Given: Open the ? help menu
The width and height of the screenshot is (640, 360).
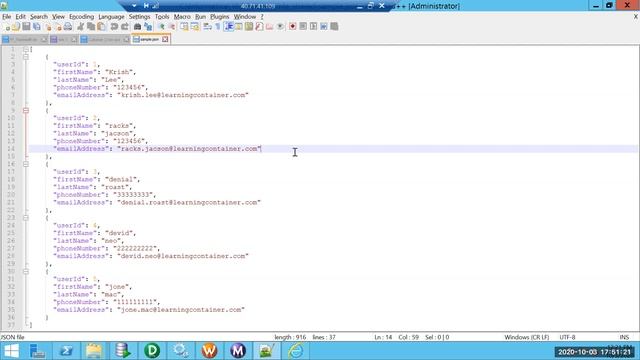Looking at the screenshot, I should 262,17.
